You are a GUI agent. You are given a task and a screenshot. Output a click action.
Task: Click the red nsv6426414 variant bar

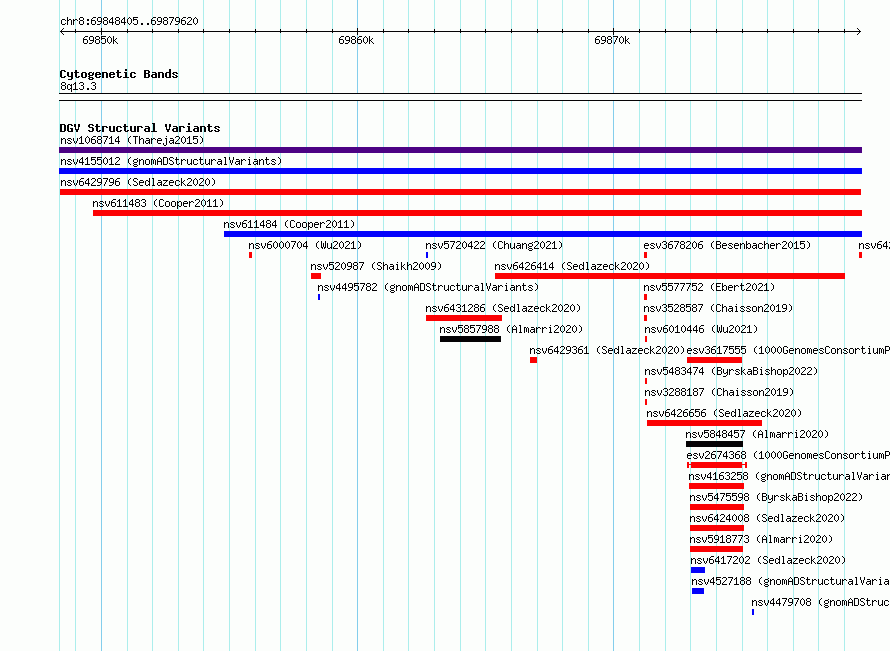(x=670, y=276)
